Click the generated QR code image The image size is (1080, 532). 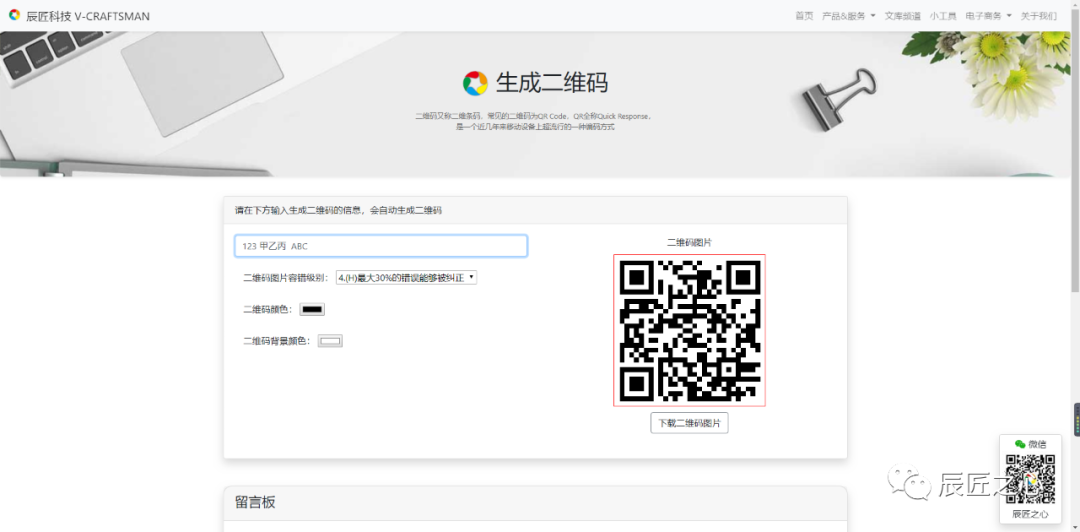[x=689, y=330]
